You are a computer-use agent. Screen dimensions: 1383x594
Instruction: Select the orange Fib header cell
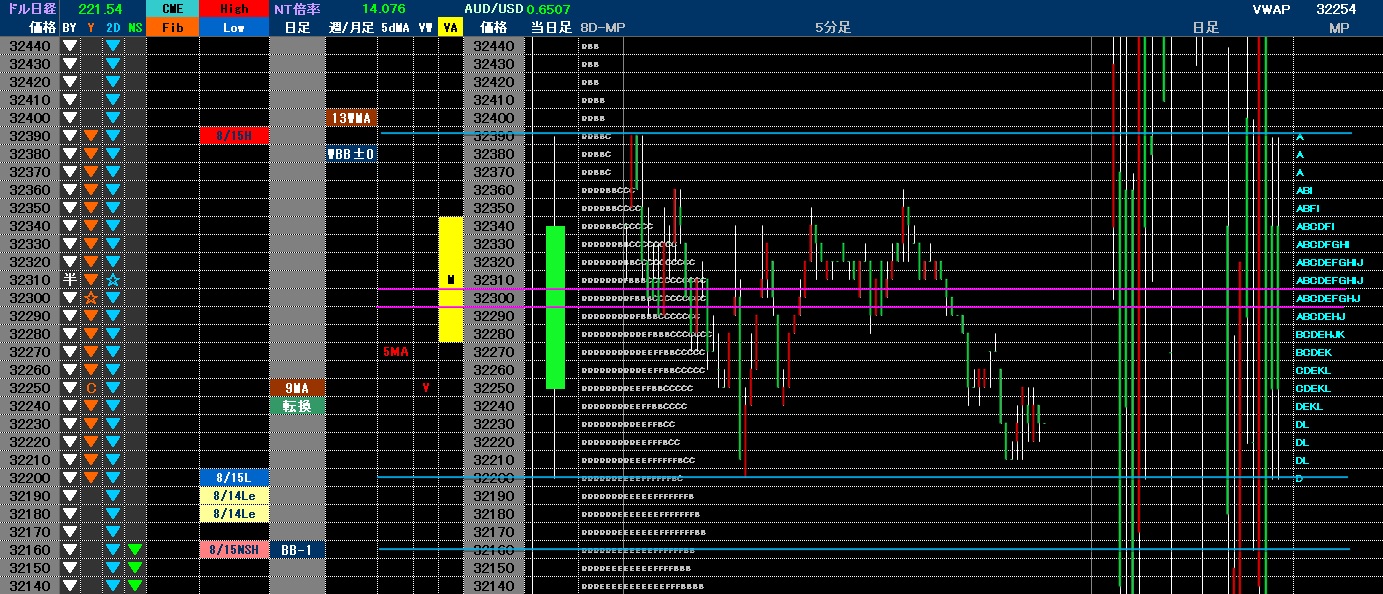(x=172, y=28)
